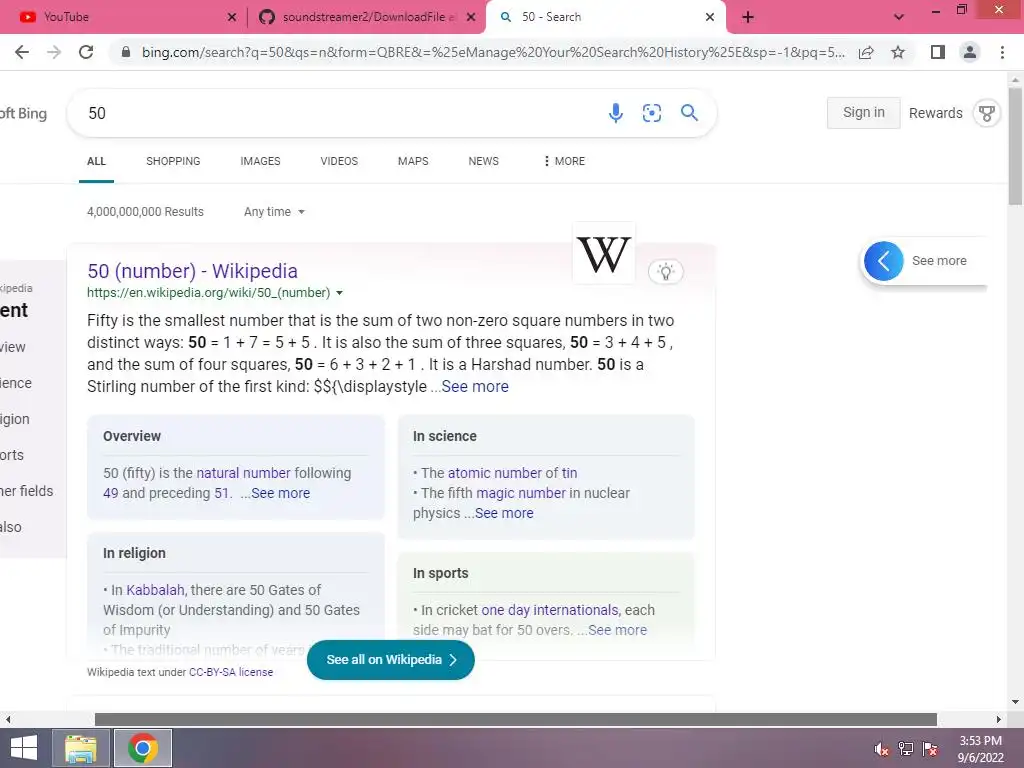
Task: Close the soundstreamer2 GitHub tab
Action: pyautogui.click(x=470, y=17)
